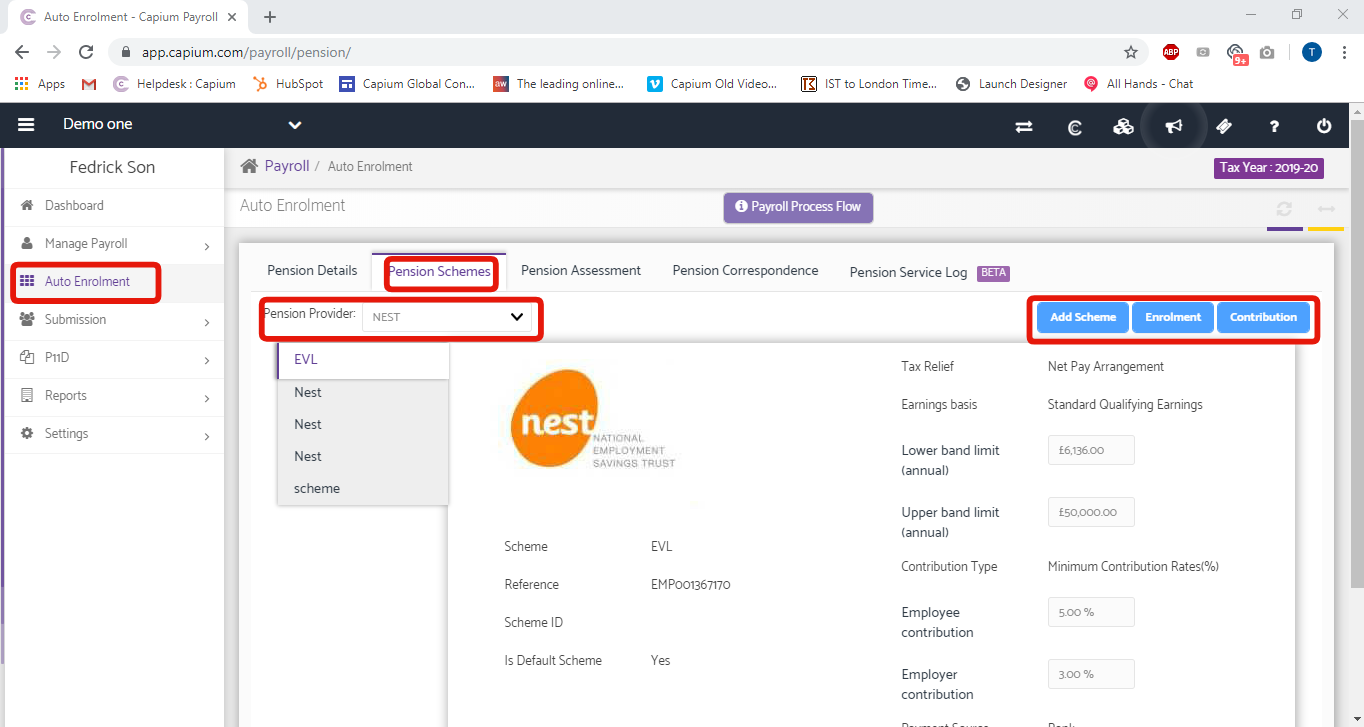Click the browser address bar
This screenshot has height=727, width=1364.
pos(630,52)
